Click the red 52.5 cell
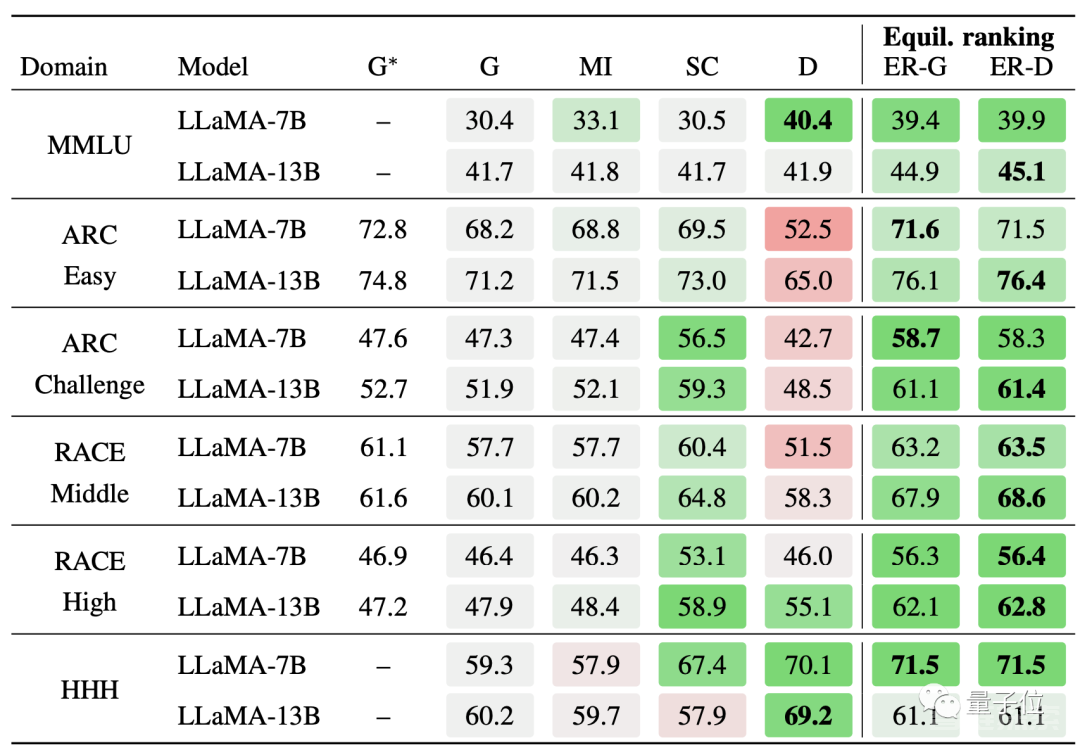1080x750 pixels. [x=808, y=230]
